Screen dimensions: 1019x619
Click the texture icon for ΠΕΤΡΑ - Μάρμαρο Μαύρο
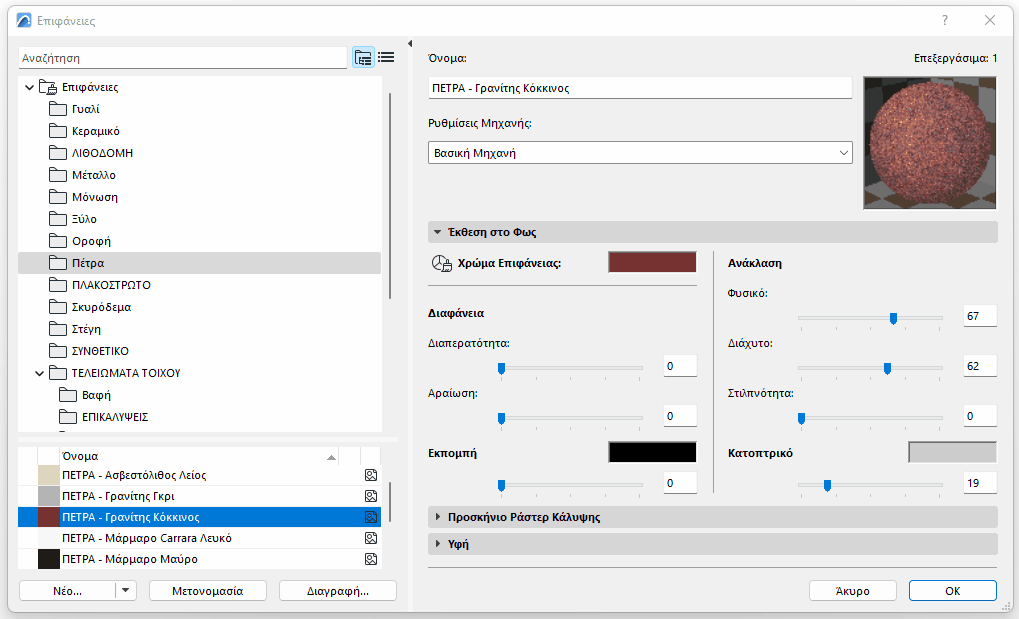coord(370,558)
